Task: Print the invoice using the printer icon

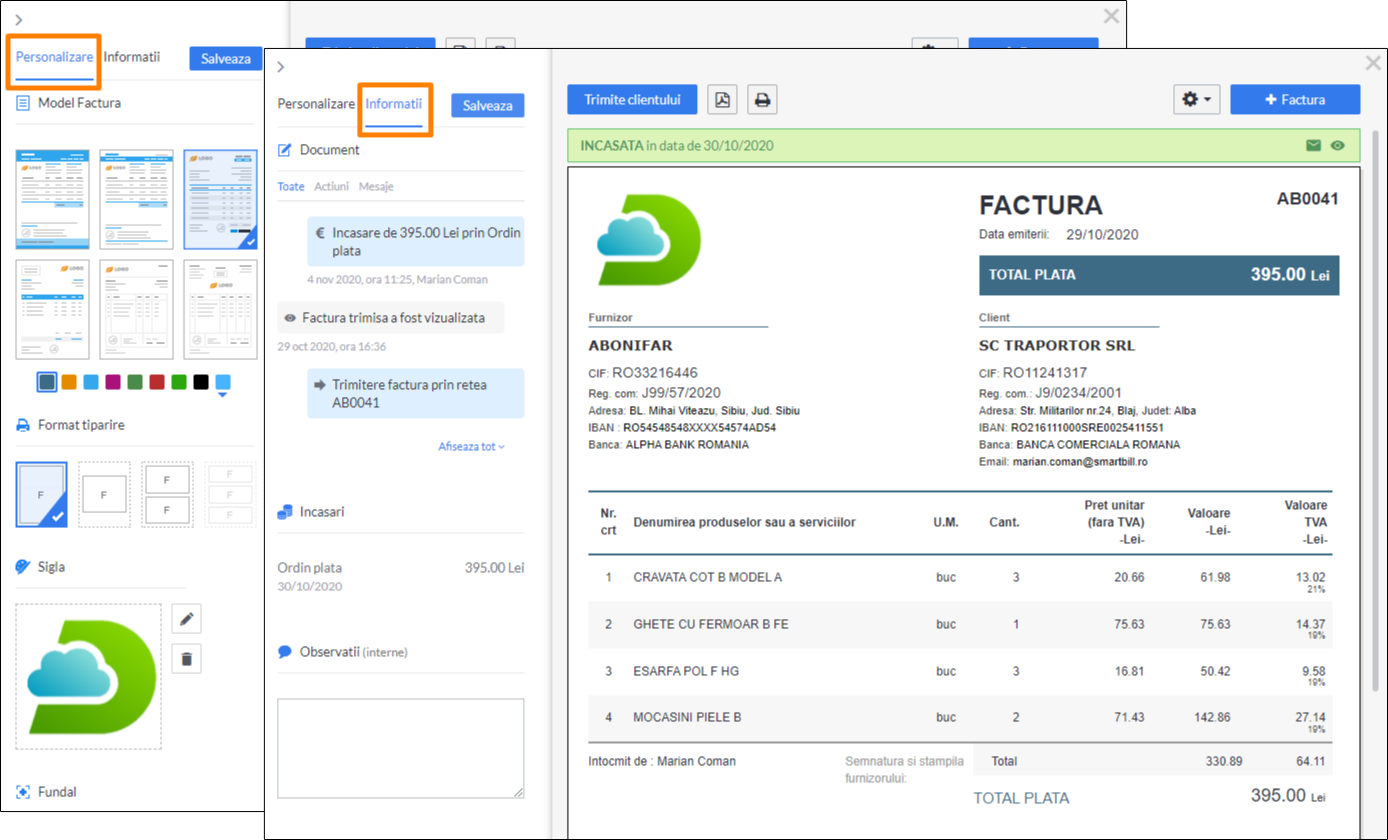Action: (x=761, y=99)
